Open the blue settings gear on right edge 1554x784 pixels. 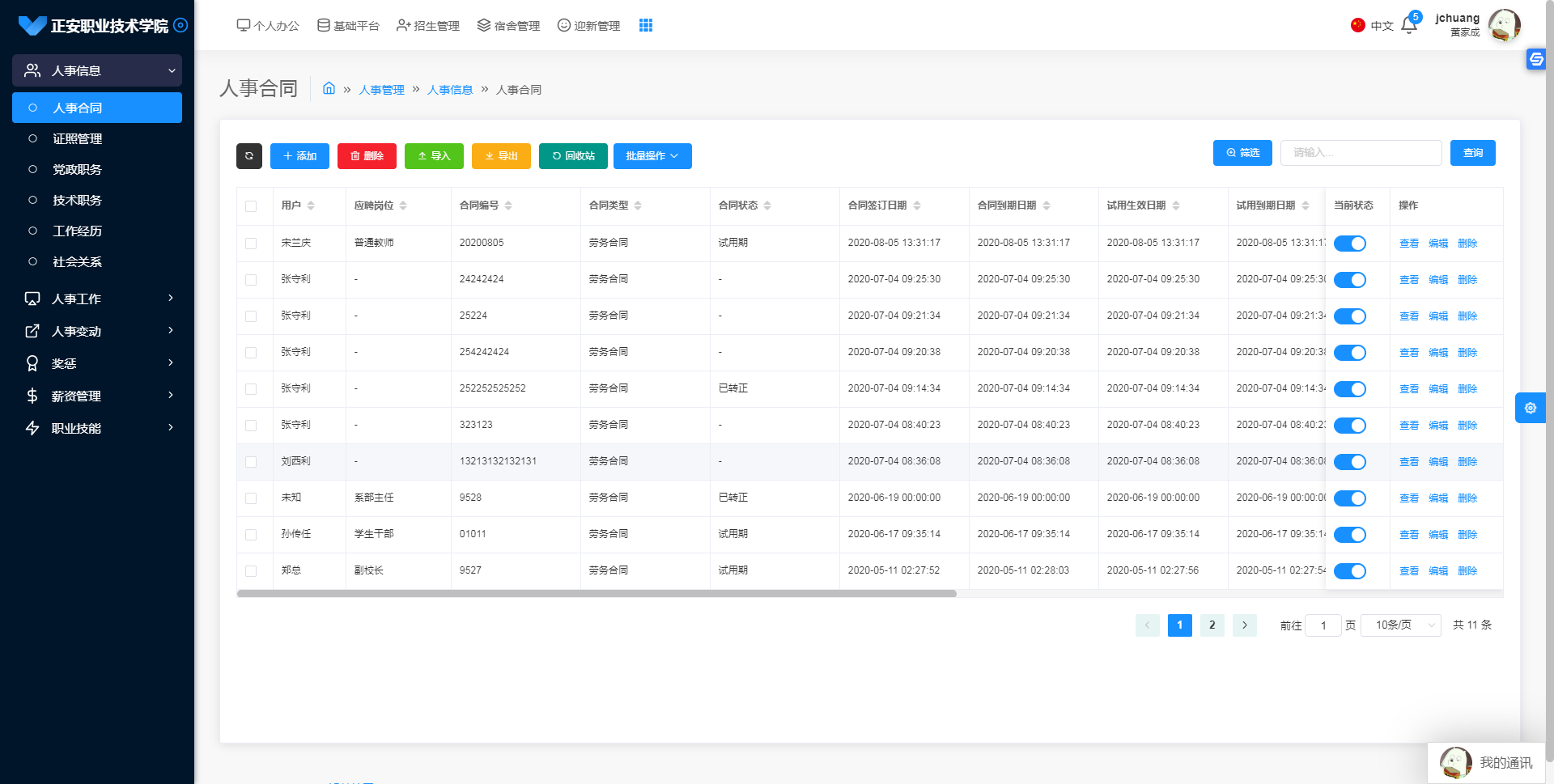pyautogui.click(x=1530, y=409)
